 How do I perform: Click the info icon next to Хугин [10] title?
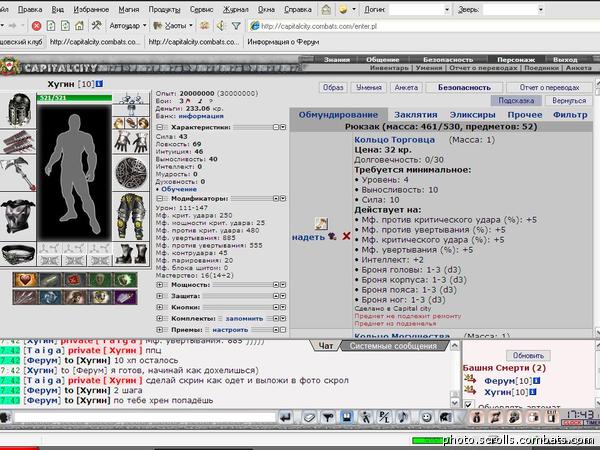pos(99,84)
